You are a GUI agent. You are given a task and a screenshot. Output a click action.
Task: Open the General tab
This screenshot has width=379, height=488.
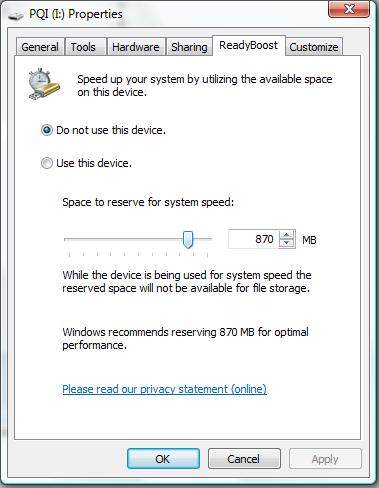(x=40, y=47)
